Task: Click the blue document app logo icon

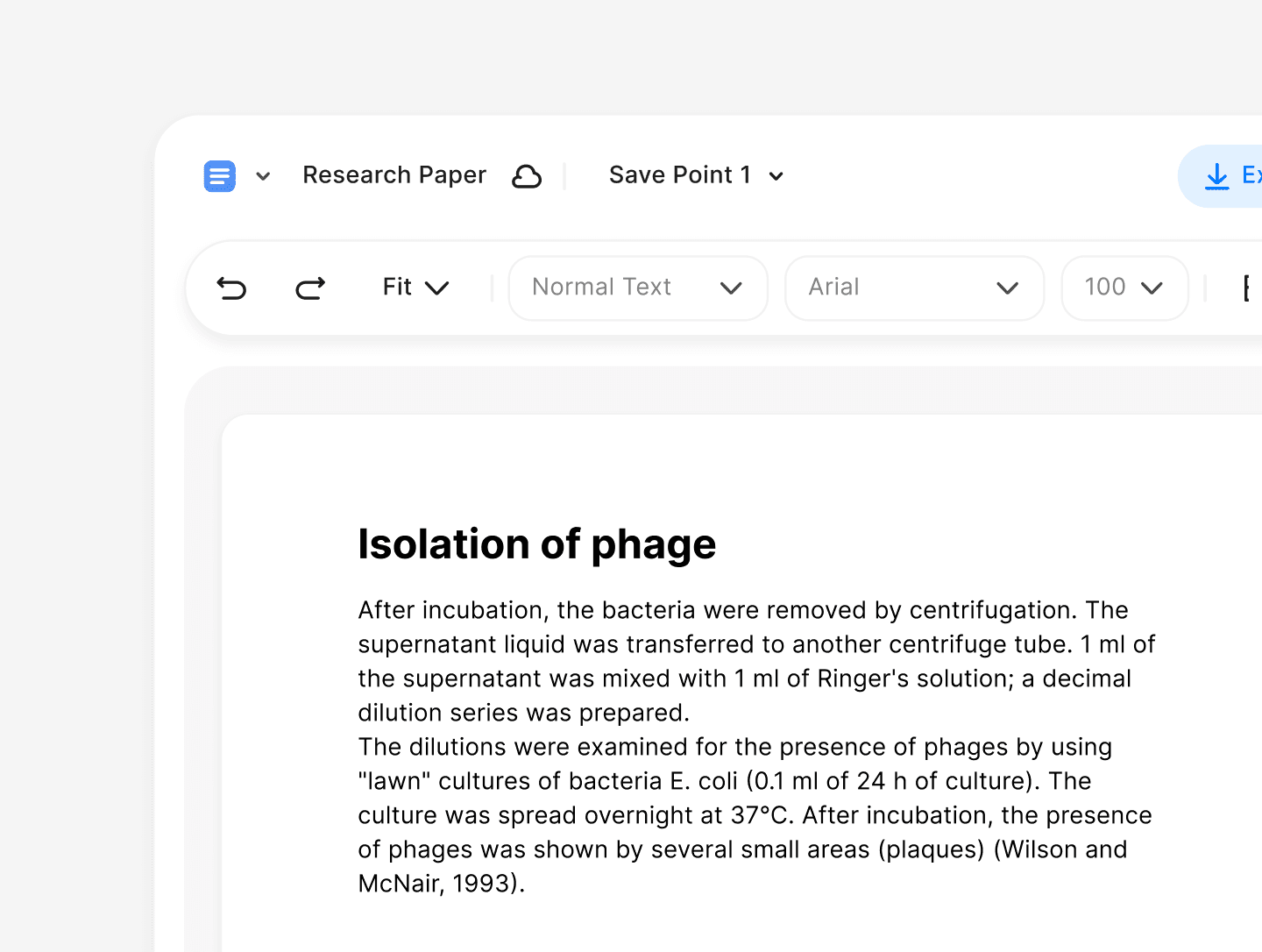Action: click(x=219, y=175)
